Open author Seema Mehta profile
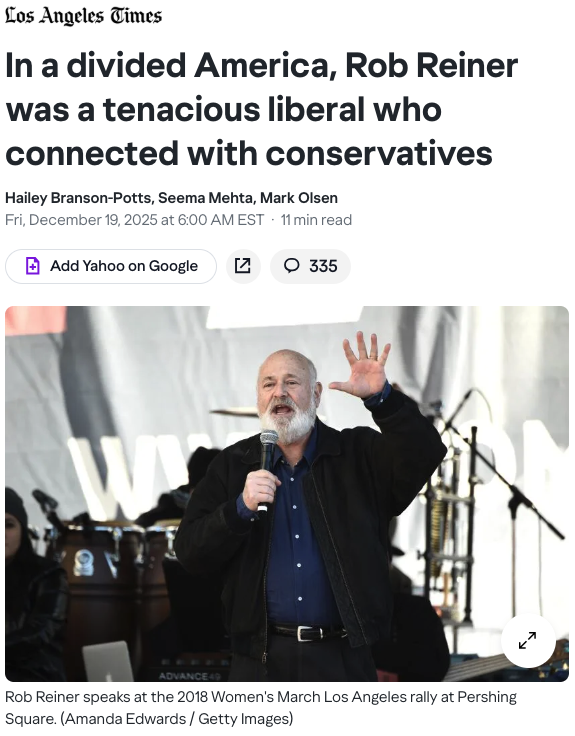The image size is (575, 736). [205, 198]
